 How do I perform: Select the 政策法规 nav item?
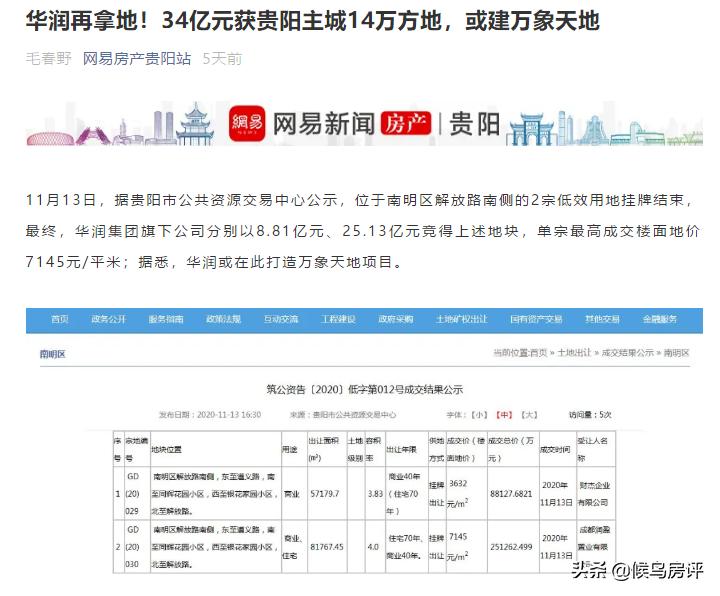pos(223,319)
